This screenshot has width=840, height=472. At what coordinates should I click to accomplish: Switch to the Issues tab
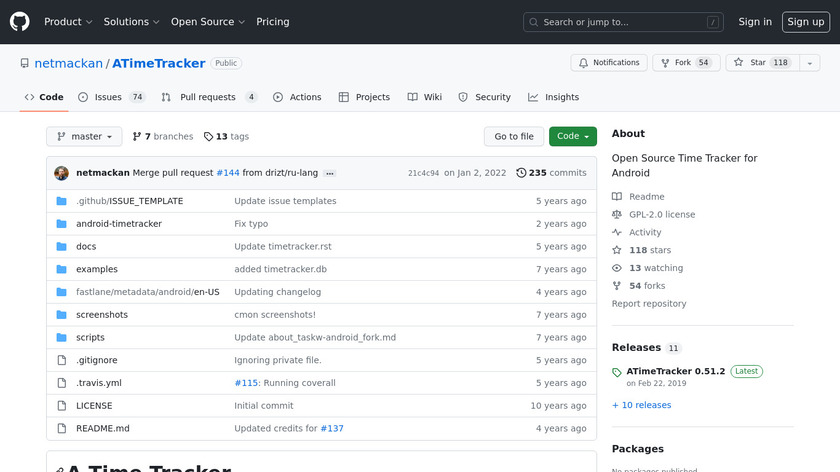pyautogui.click(x=110, y=97)
